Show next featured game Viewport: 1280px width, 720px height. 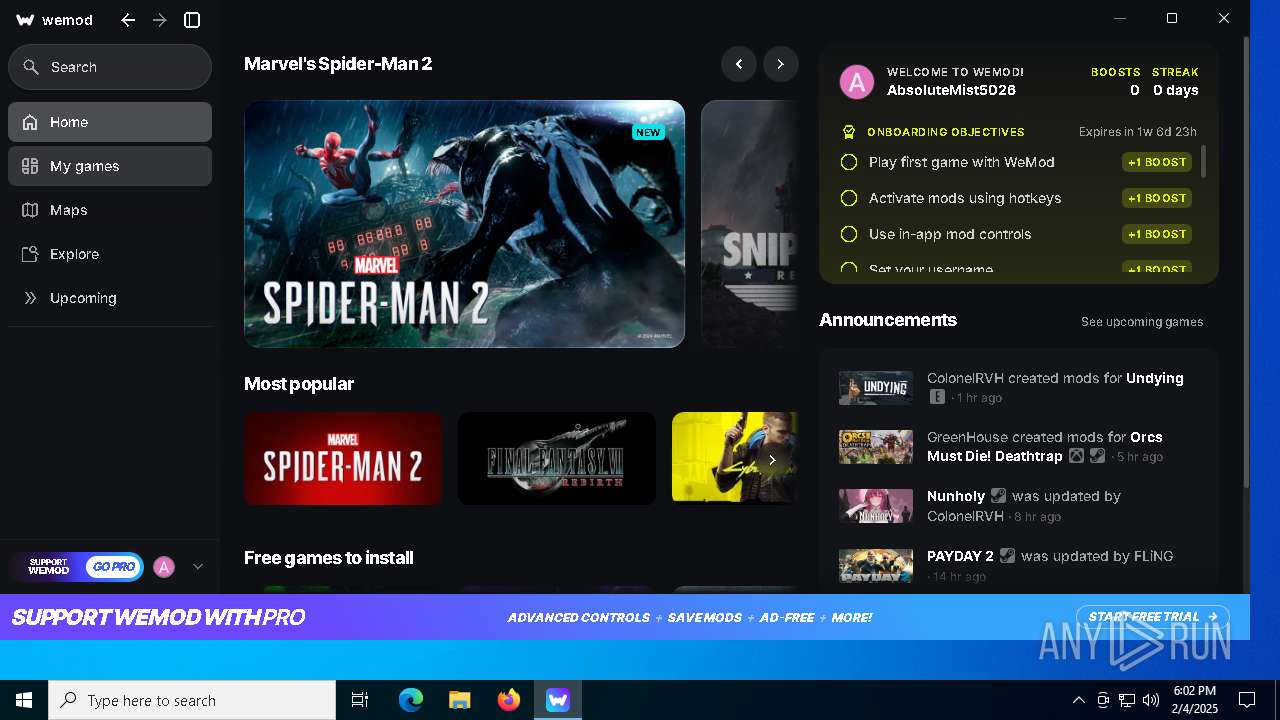tap(781, 64)
